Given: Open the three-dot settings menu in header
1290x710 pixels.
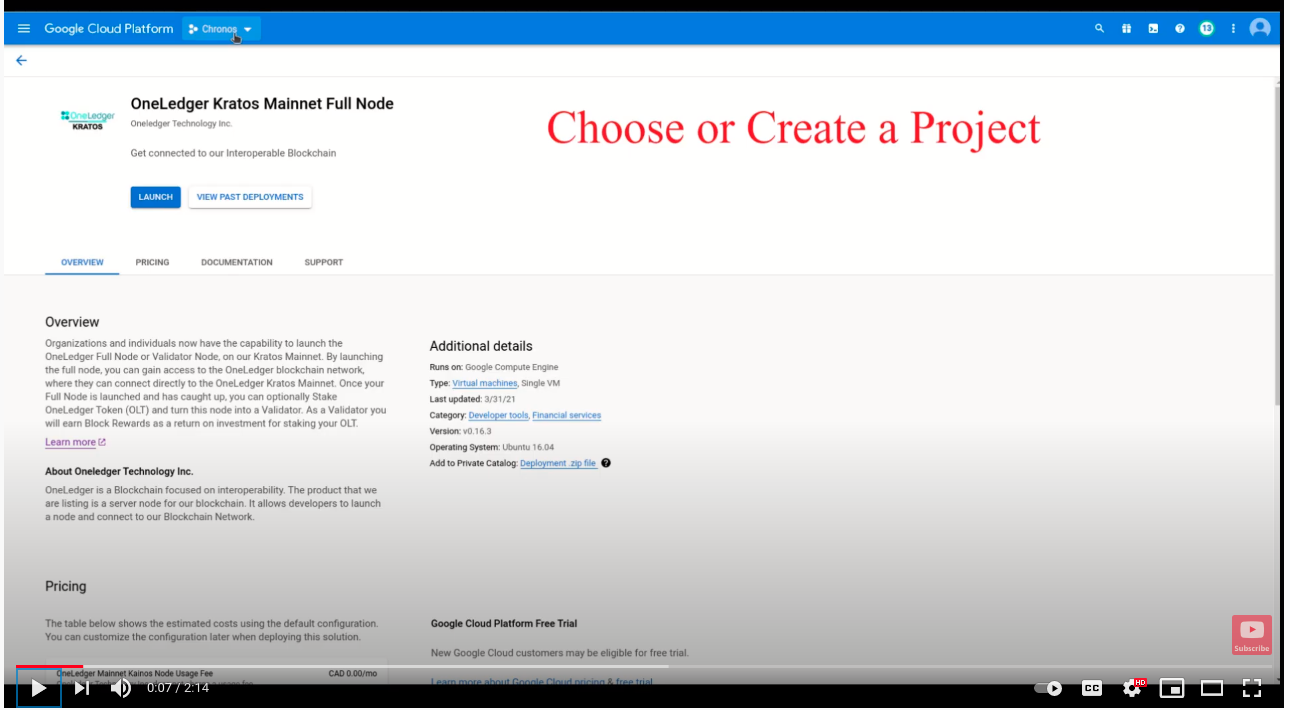Looking at the screenshot, I should (1233, 29).
